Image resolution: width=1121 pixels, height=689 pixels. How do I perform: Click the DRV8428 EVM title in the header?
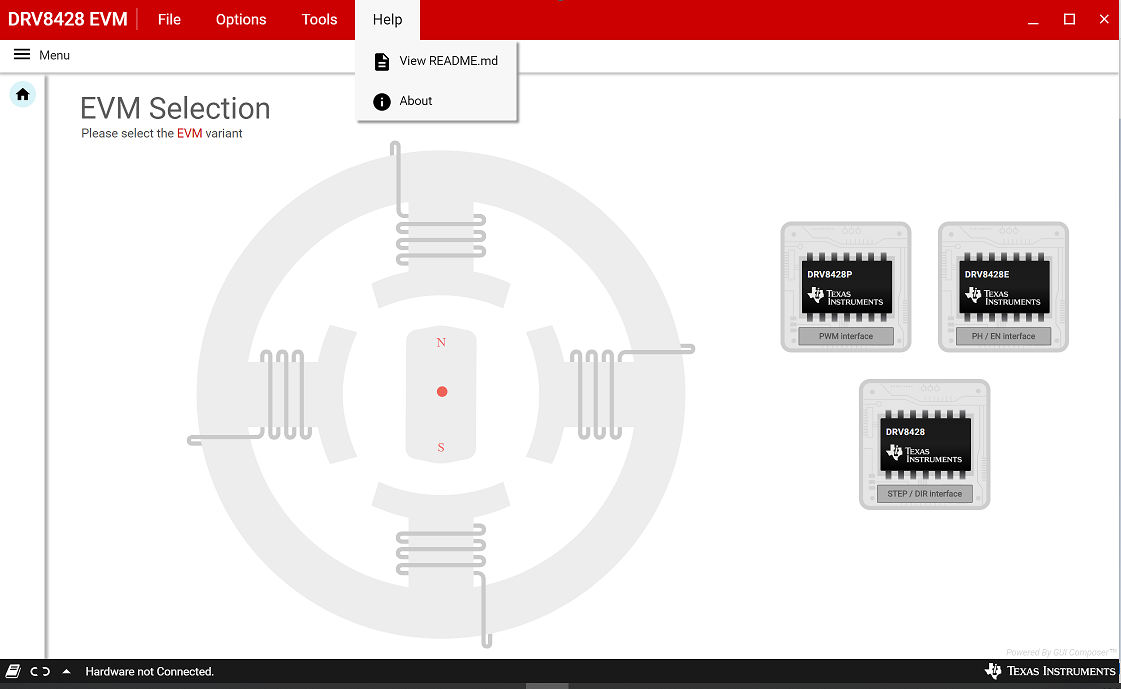[x=67, y=19]
